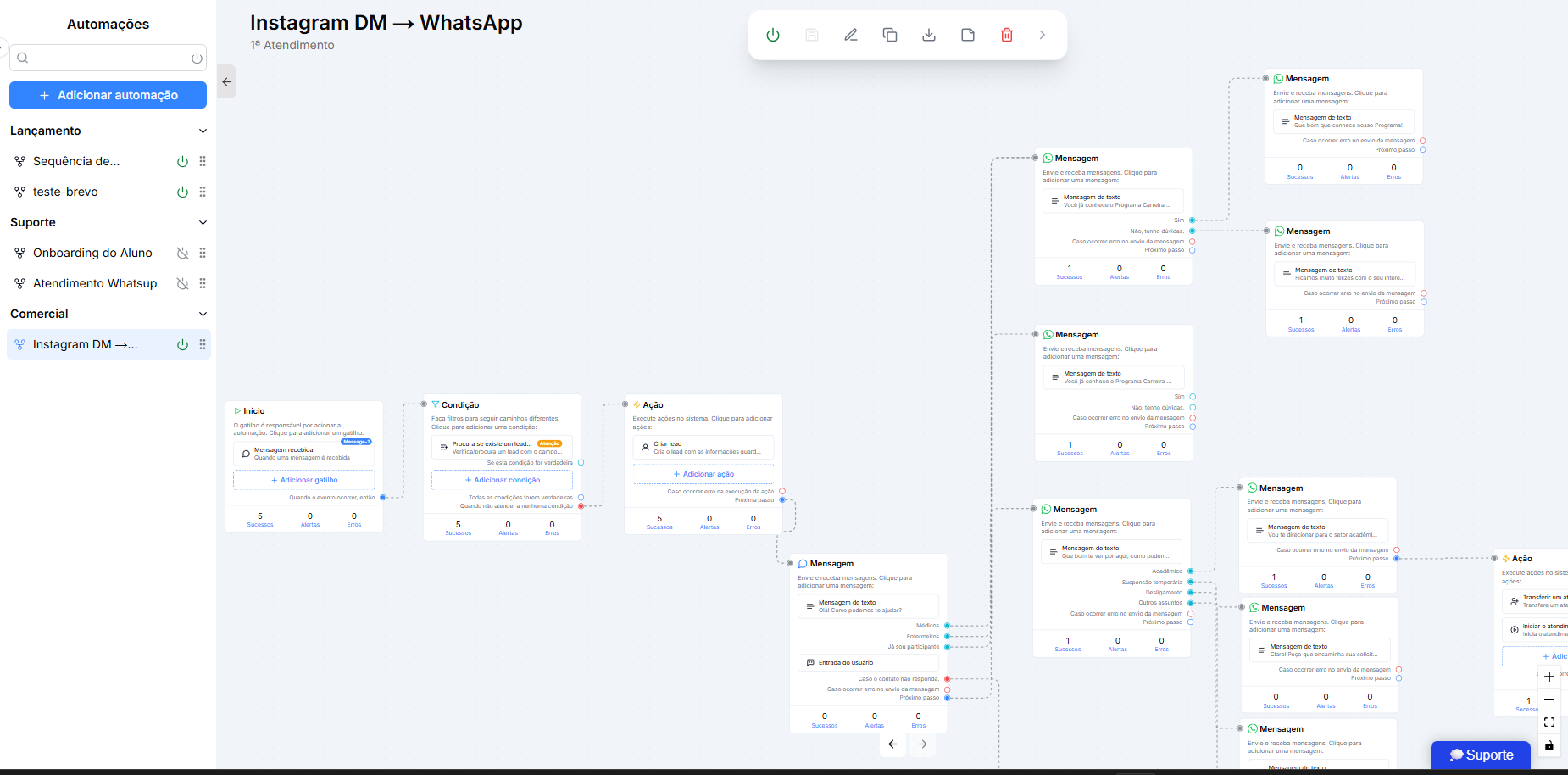
Task: Zoom in on the canvas with plus
Action: tap(1549, 677)
